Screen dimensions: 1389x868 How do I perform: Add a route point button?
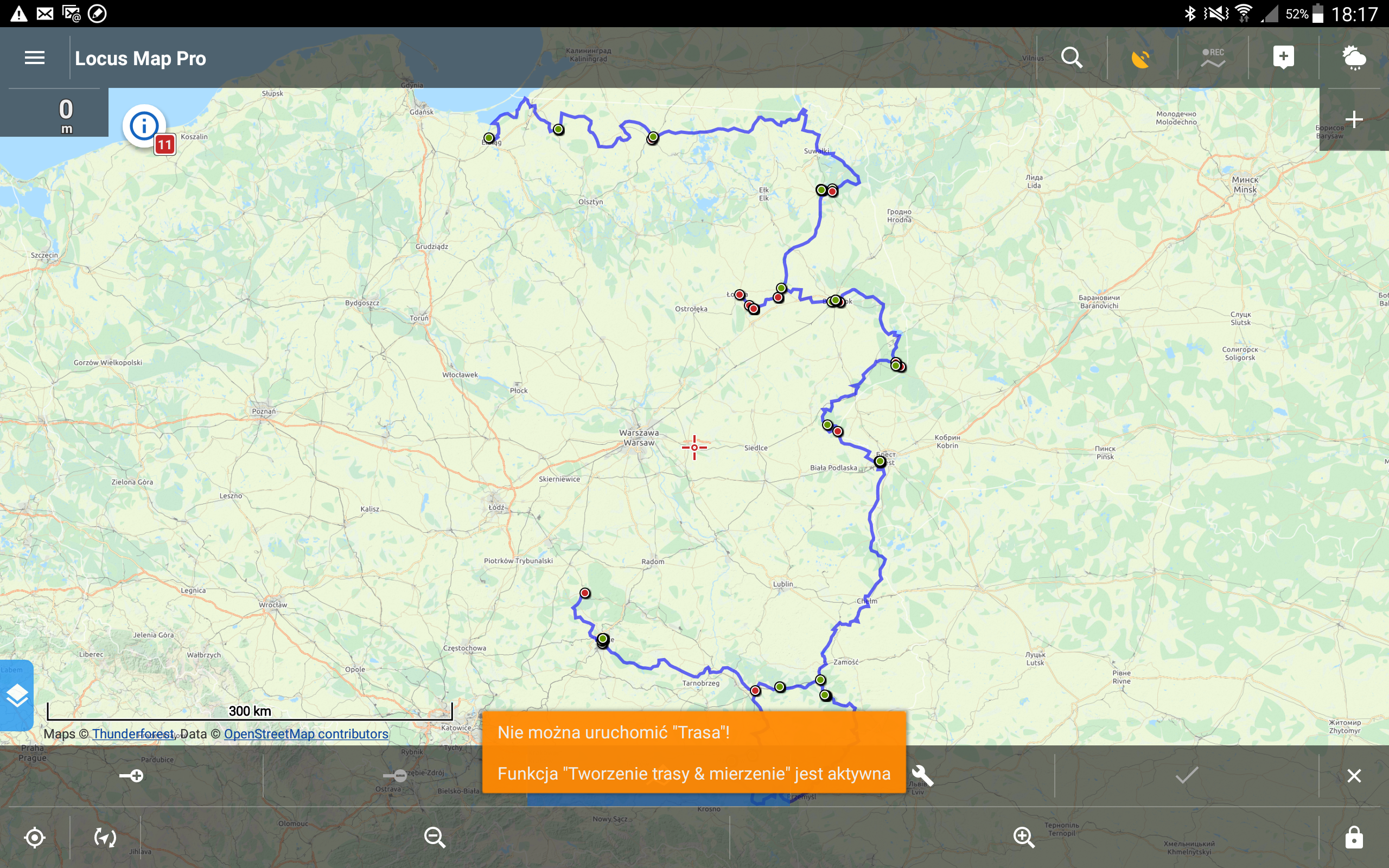click(x=131, y=776)
